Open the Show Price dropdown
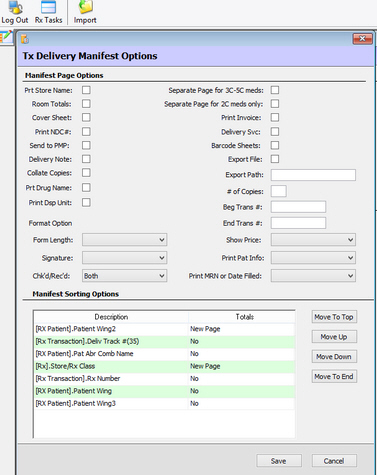This screenshot has width=377, height=475. (x=313, y=240)
